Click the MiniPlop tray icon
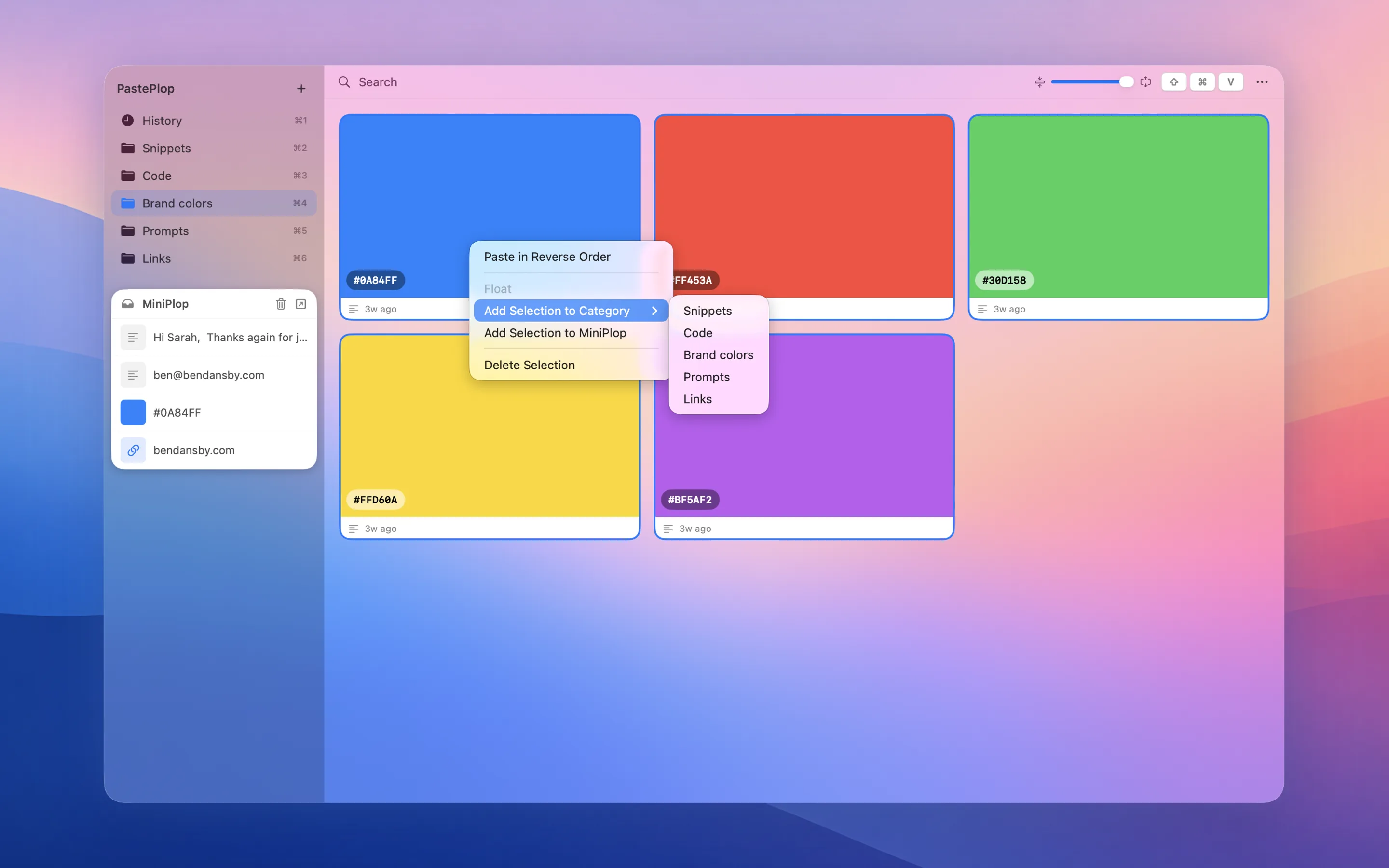This screenshot has height=868, width=1389. pos(127,304)
